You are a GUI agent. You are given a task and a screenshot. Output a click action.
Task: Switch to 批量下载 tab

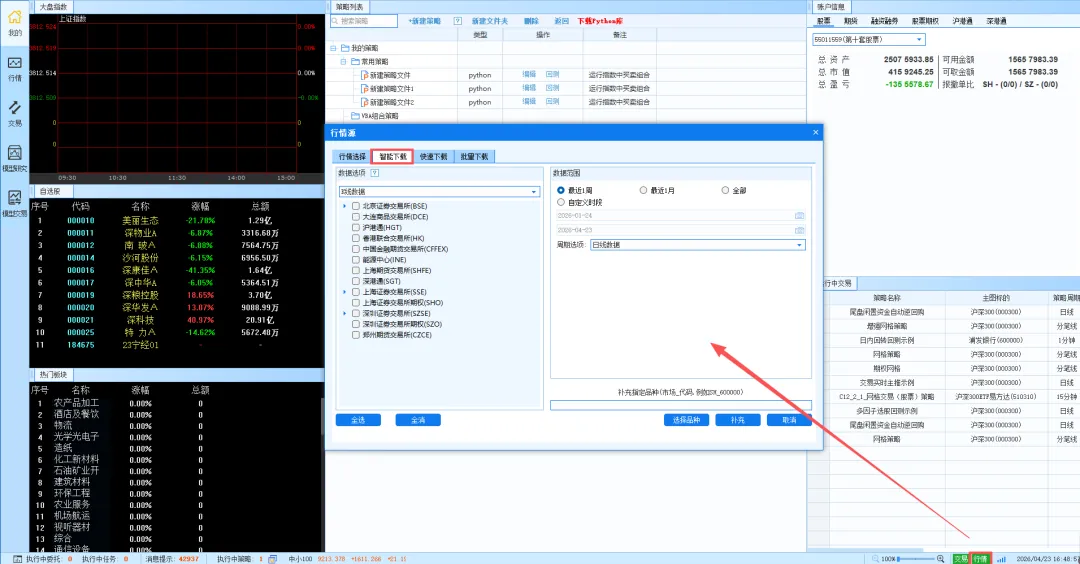click(x=474, y=156)
